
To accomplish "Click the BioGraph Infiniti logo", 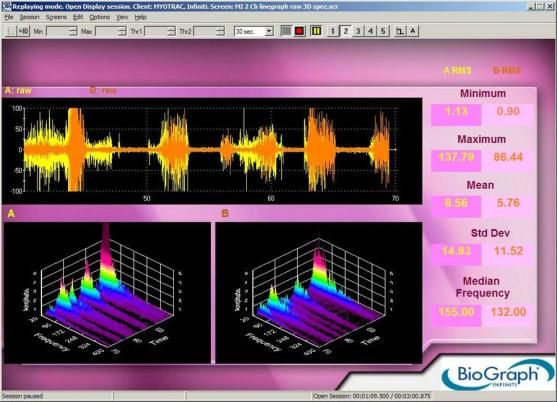I will pos(497,376).
